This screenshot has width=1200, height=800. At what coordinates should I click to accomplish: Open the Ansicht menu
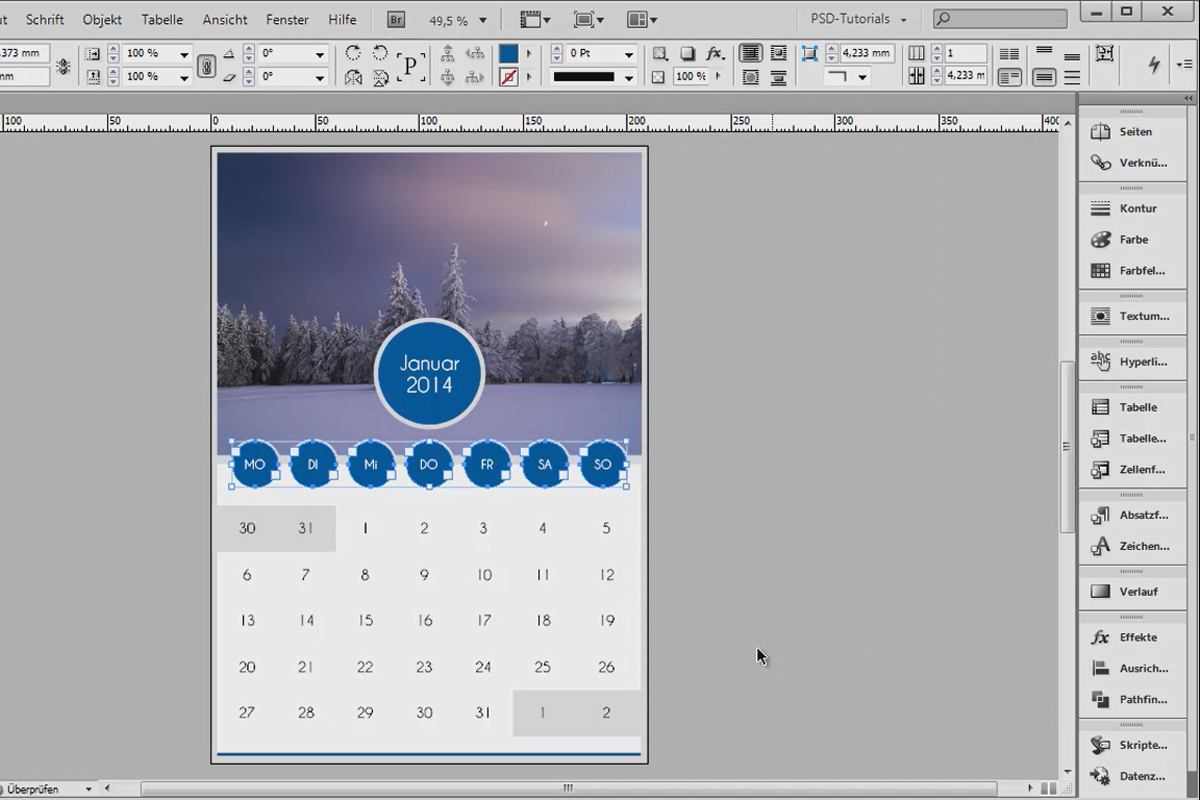coord(225,20)
